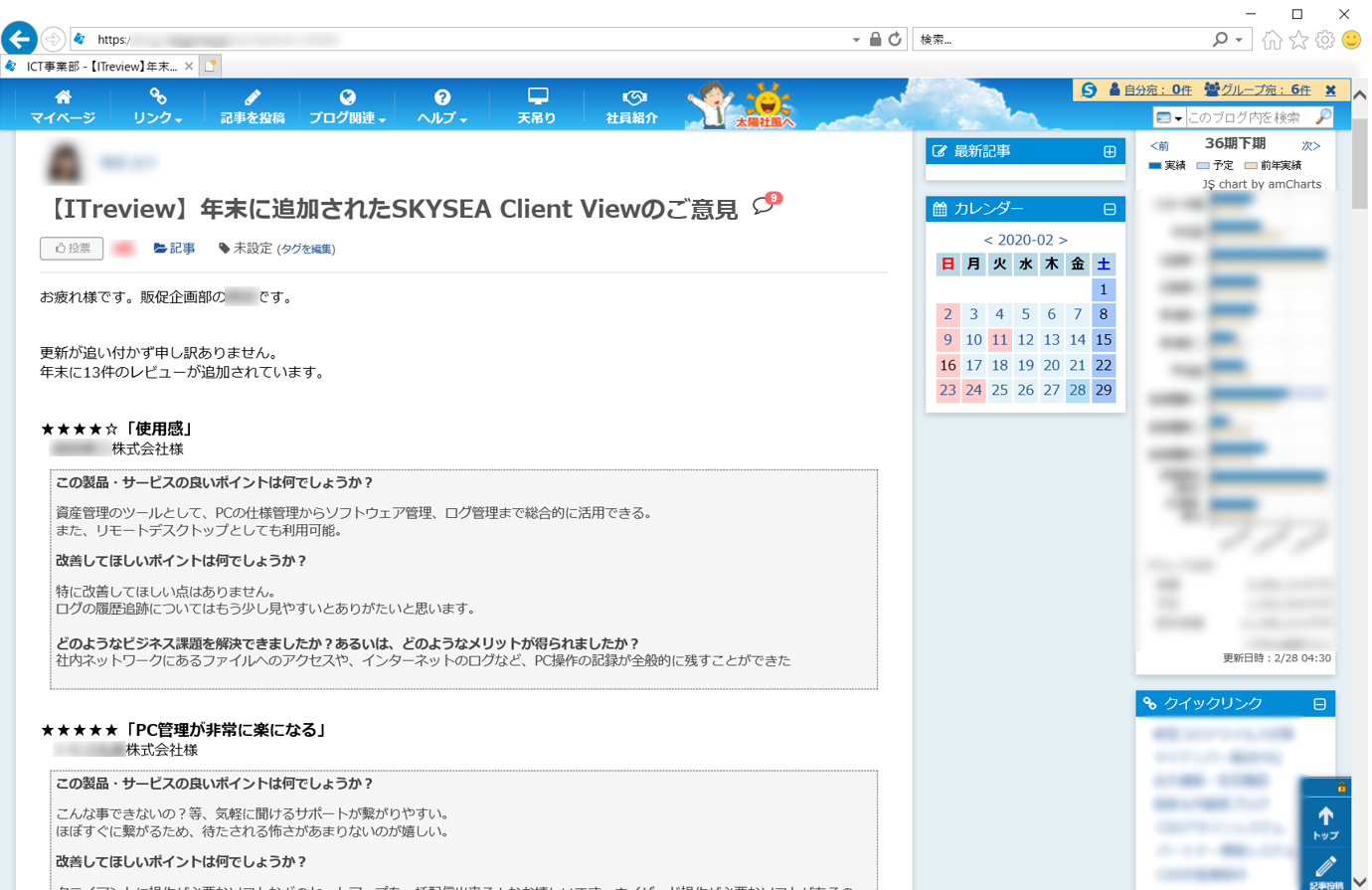Select calendar date 28
The height and width of the screenshot is (890, 1372).
[1077, 390]
